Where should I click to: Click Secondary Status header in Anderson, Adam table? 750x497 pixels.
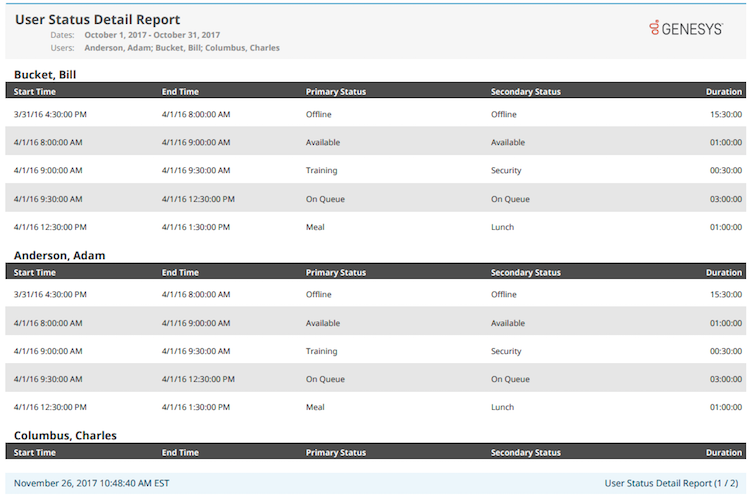click(526, 272)
